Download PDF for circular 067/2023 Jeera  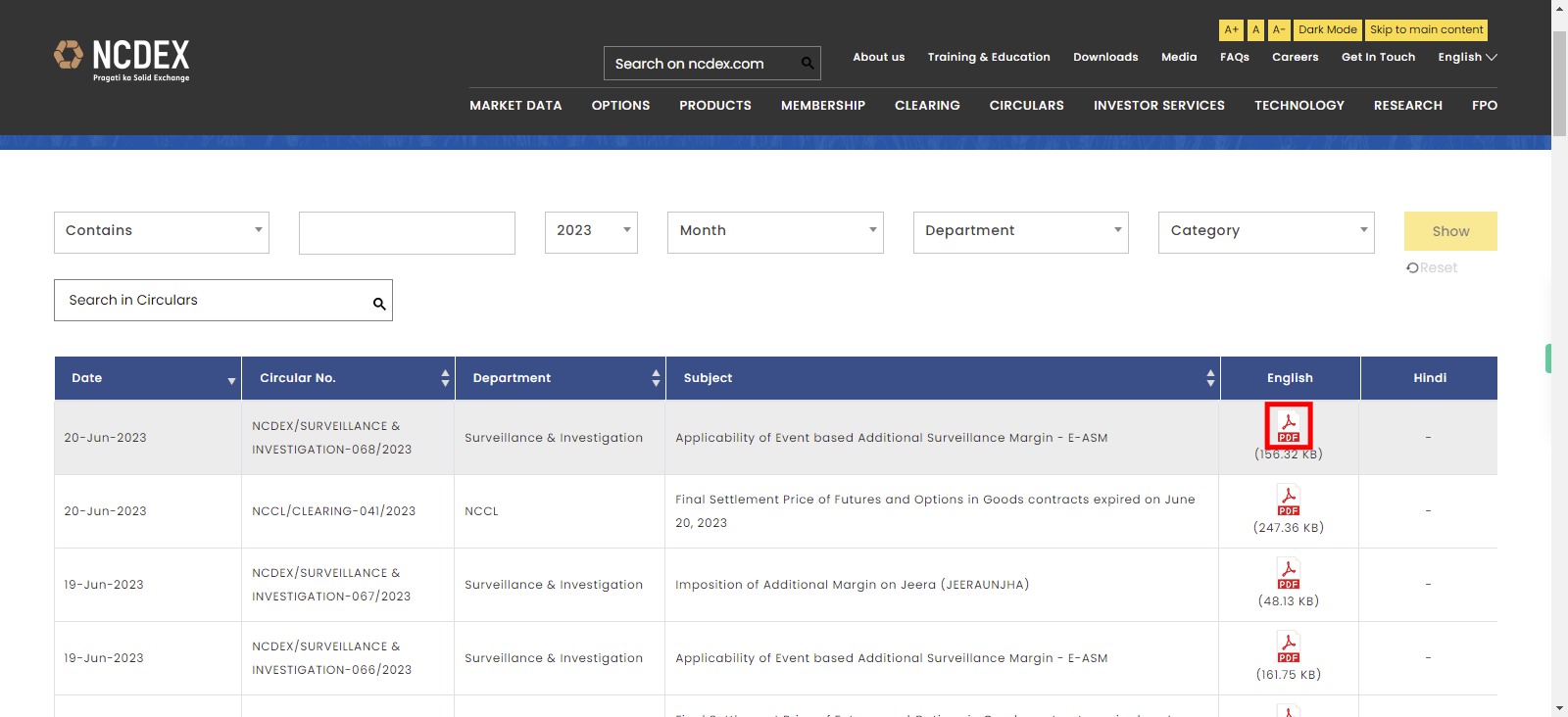coord(1289,573)
